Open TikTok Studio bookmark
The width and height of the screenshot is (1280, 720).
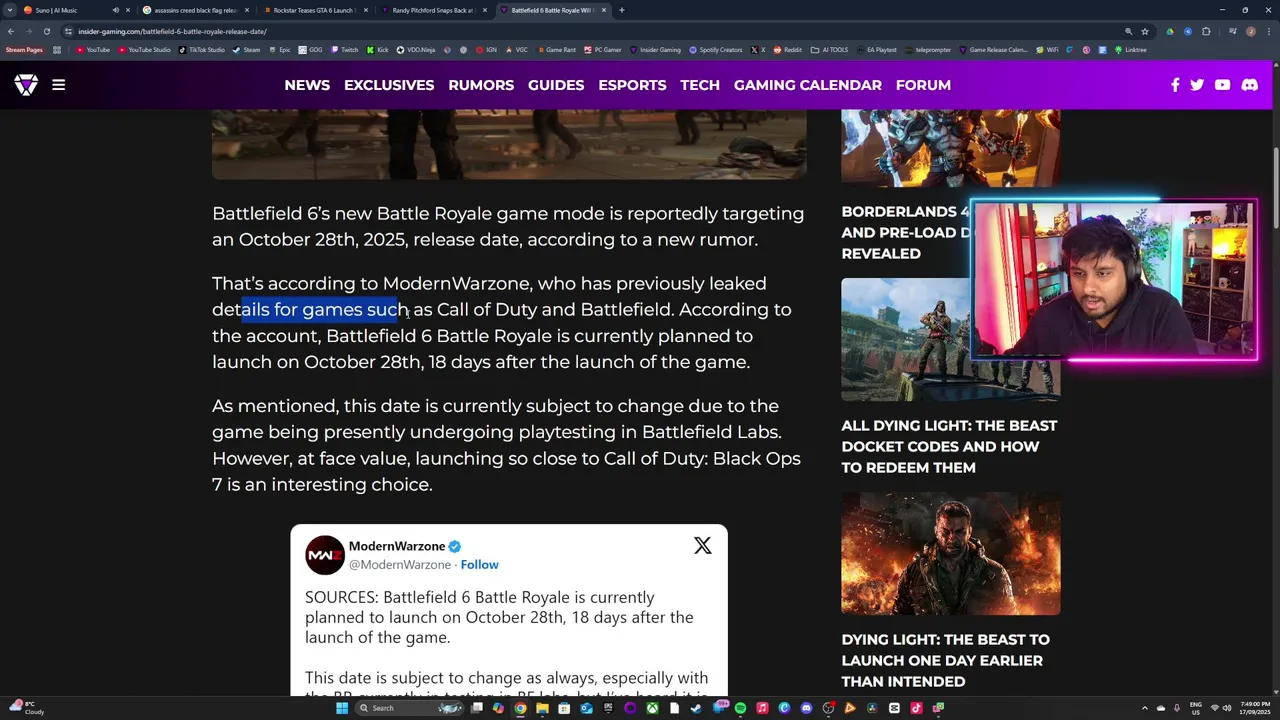pyautogui.click(x=201, y=50)
